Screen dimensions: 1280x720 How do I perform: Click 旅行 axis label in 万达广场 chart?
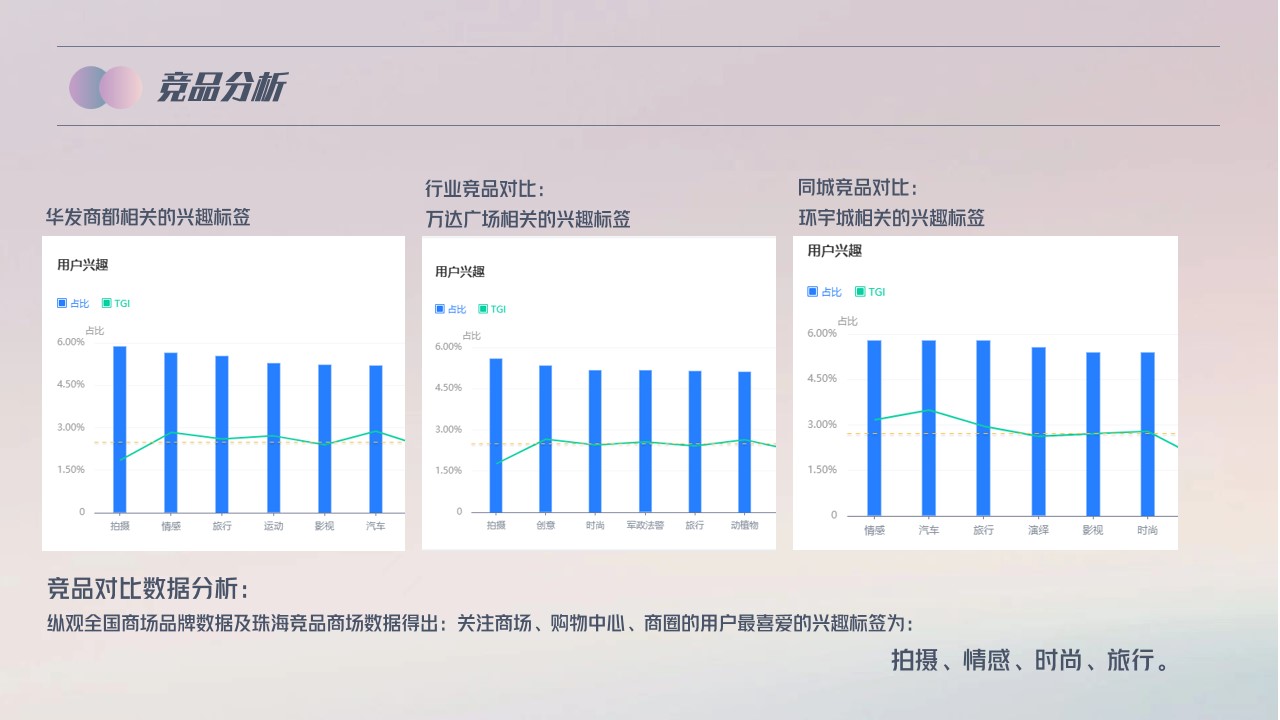point(695,525)
